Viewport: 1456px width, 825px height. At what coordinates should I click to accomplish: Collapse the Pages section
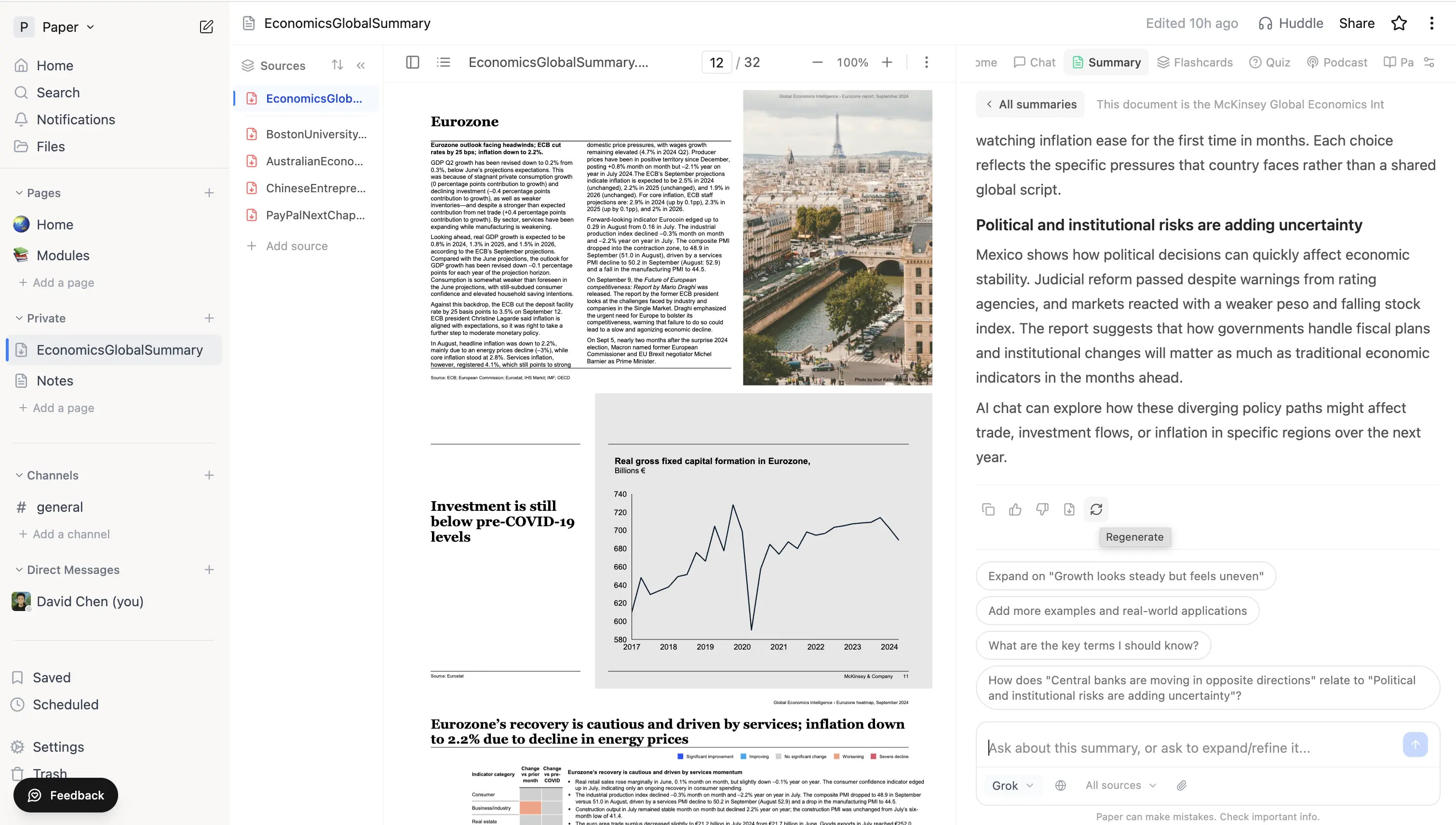click(19, 193)
